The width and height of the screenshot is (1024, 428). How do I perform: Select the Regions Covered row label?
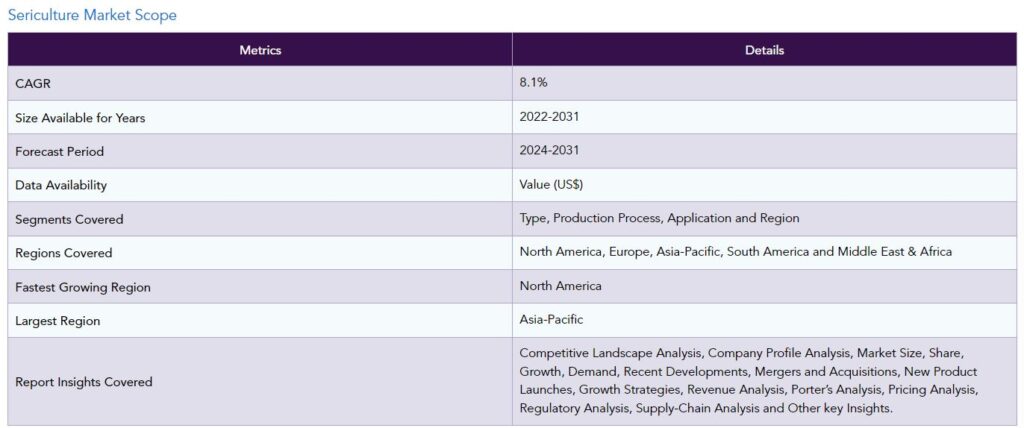click(64, 253)
